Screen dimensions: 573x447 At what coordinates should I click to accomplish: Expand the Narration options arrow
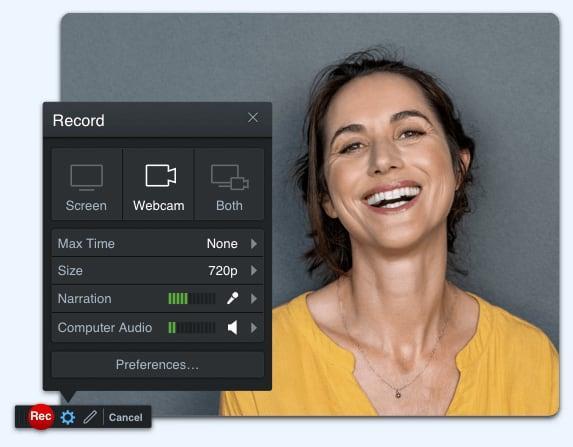(x=254, y=299)
